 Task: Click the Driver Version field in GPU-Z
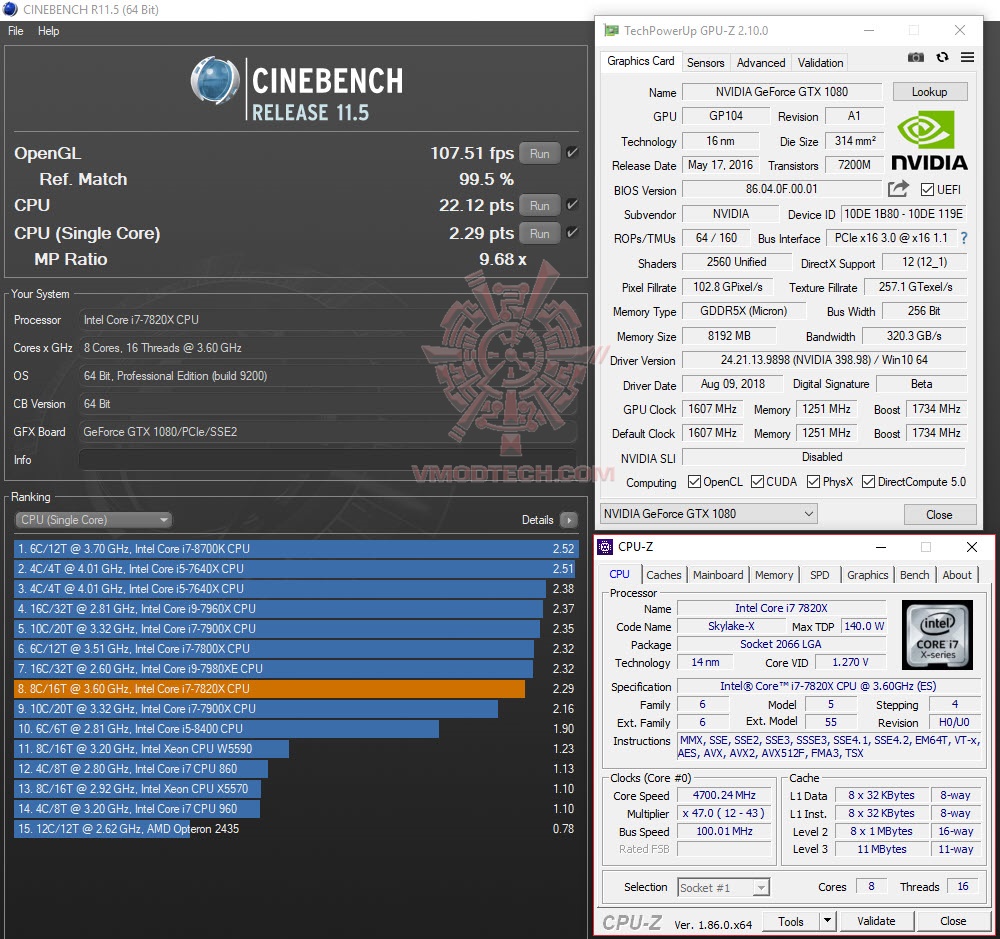(x=823, y=360)
